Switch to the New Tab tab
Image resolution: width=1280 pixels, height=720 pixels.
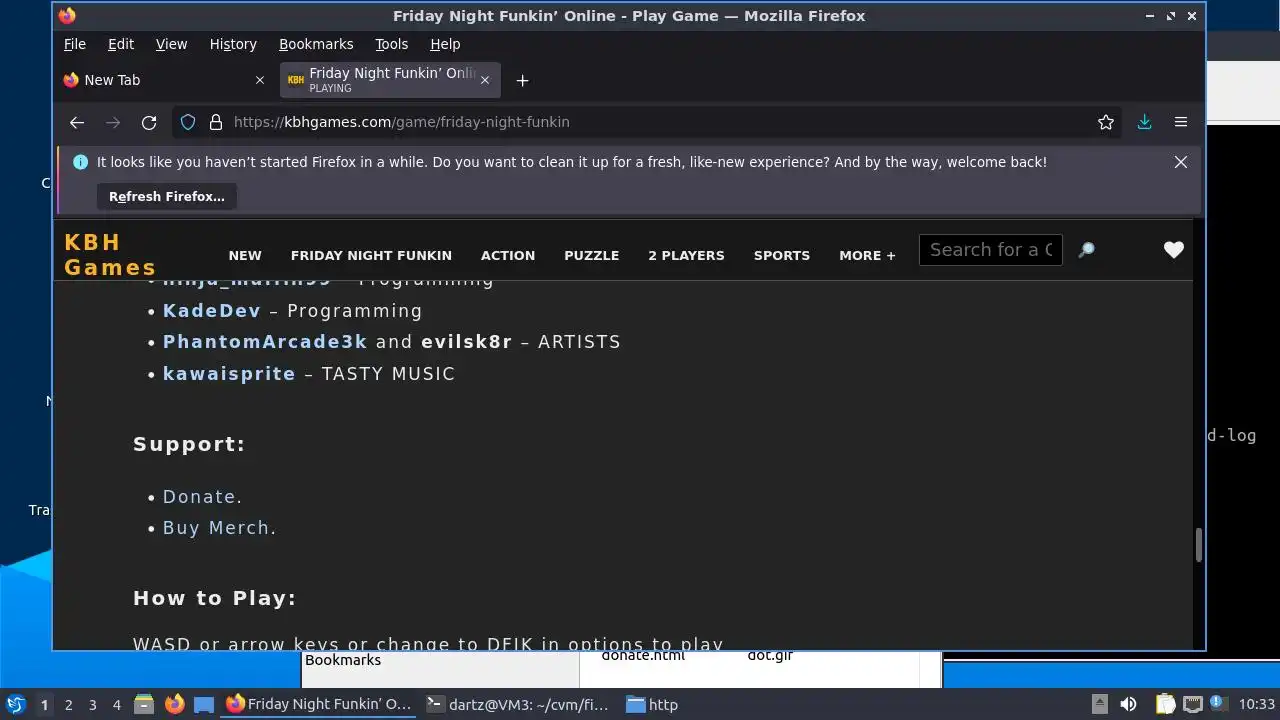click(165, 80)
